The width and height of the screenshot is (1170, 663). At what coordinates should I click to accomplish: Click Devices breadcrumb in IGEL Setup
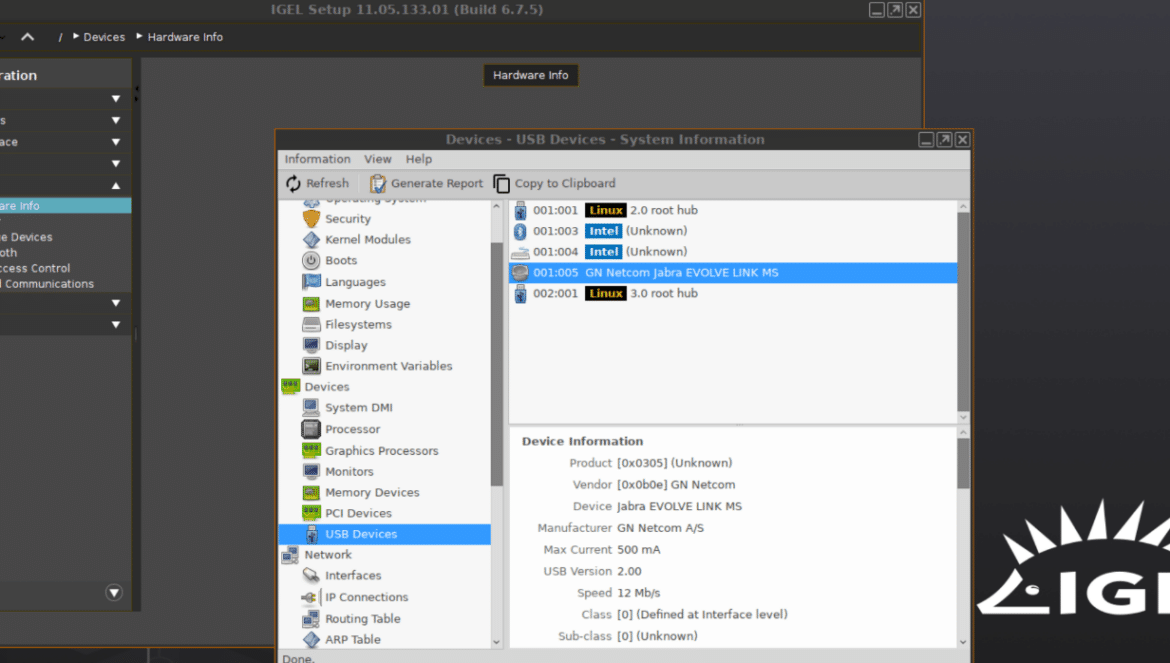(104, 37)
